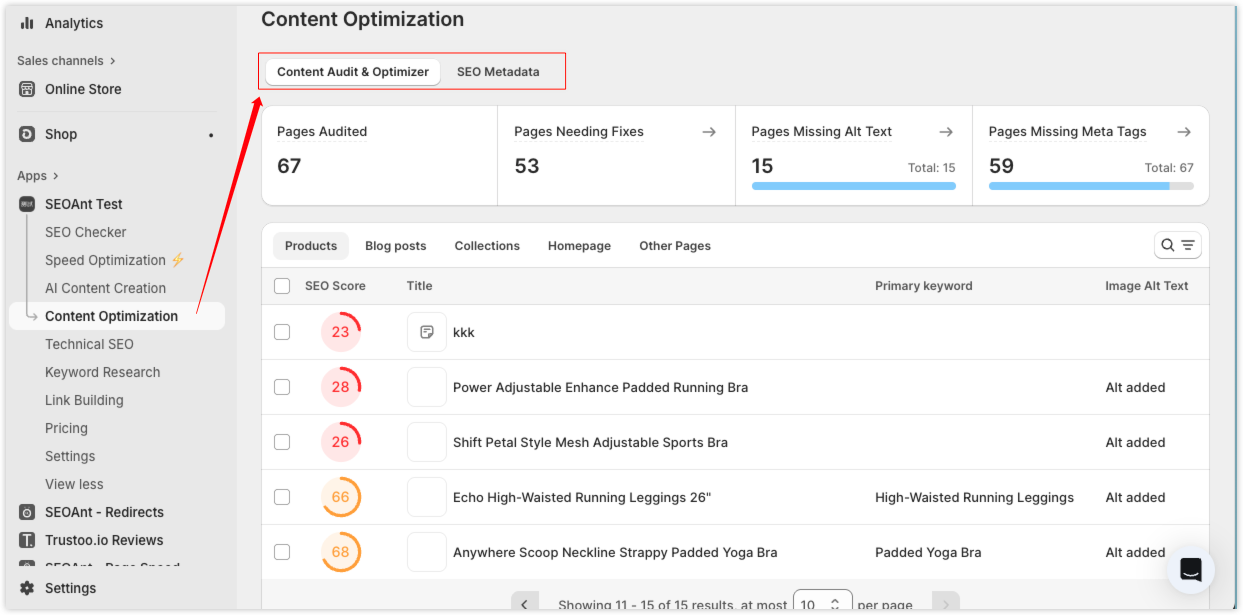Viewport: 1243px width, 615px height.
Task: Expand the Apps section chevron
Action: click(55, 176)
